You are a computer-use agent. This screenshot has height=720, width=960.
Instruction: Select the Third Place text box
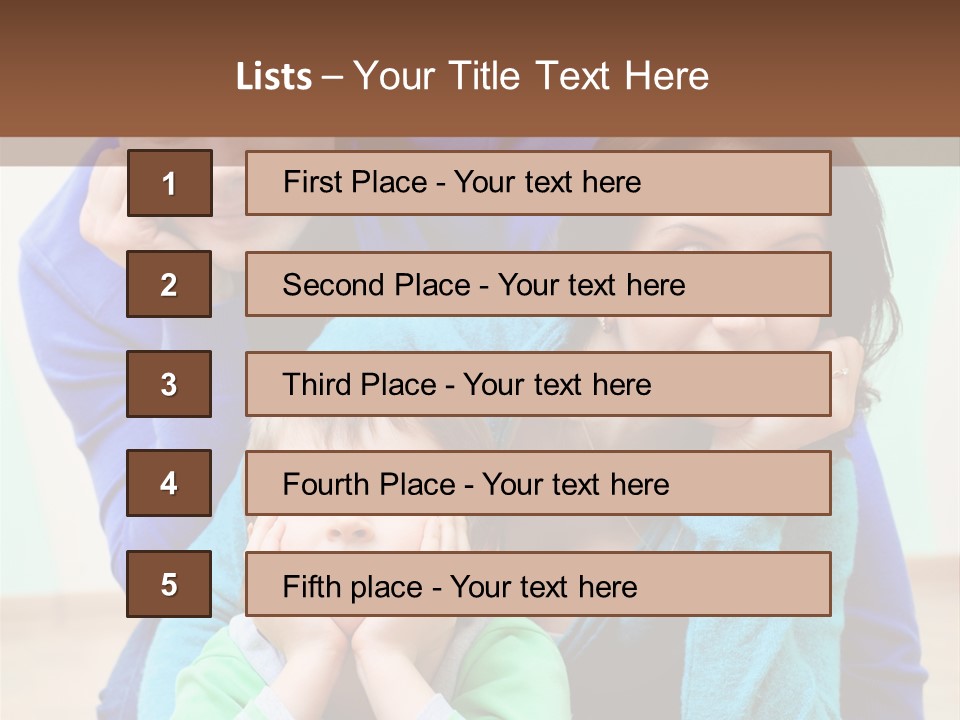tap(538, 384)
